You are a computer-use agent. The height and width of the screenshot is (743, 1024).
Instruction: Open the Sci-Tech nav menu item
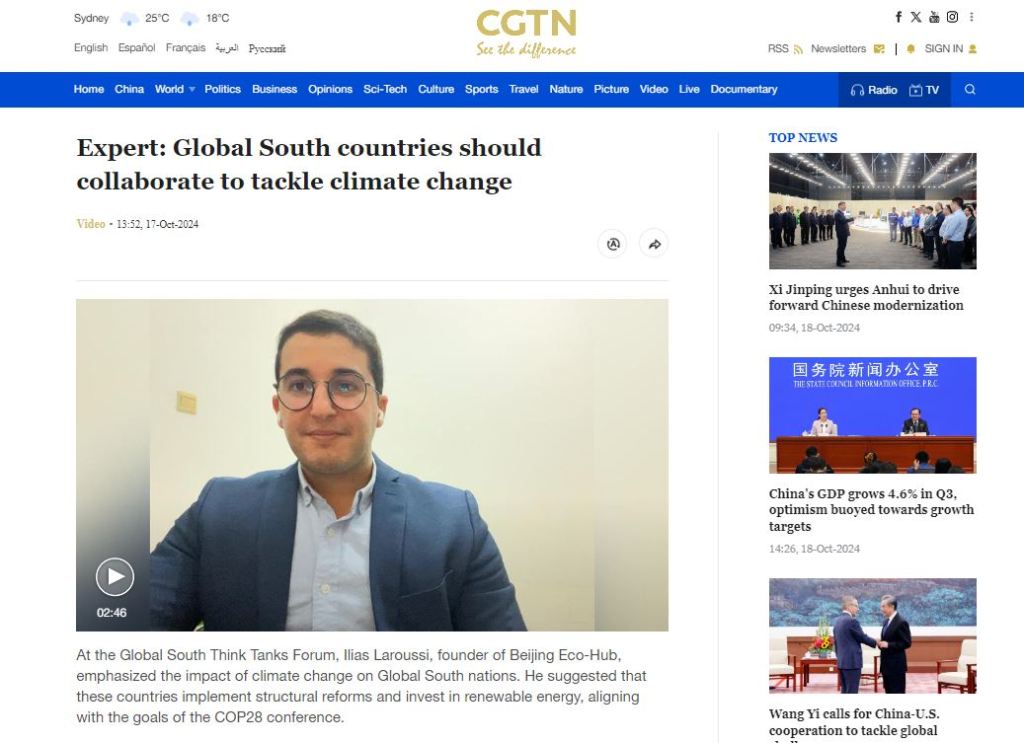coord(385,89)
